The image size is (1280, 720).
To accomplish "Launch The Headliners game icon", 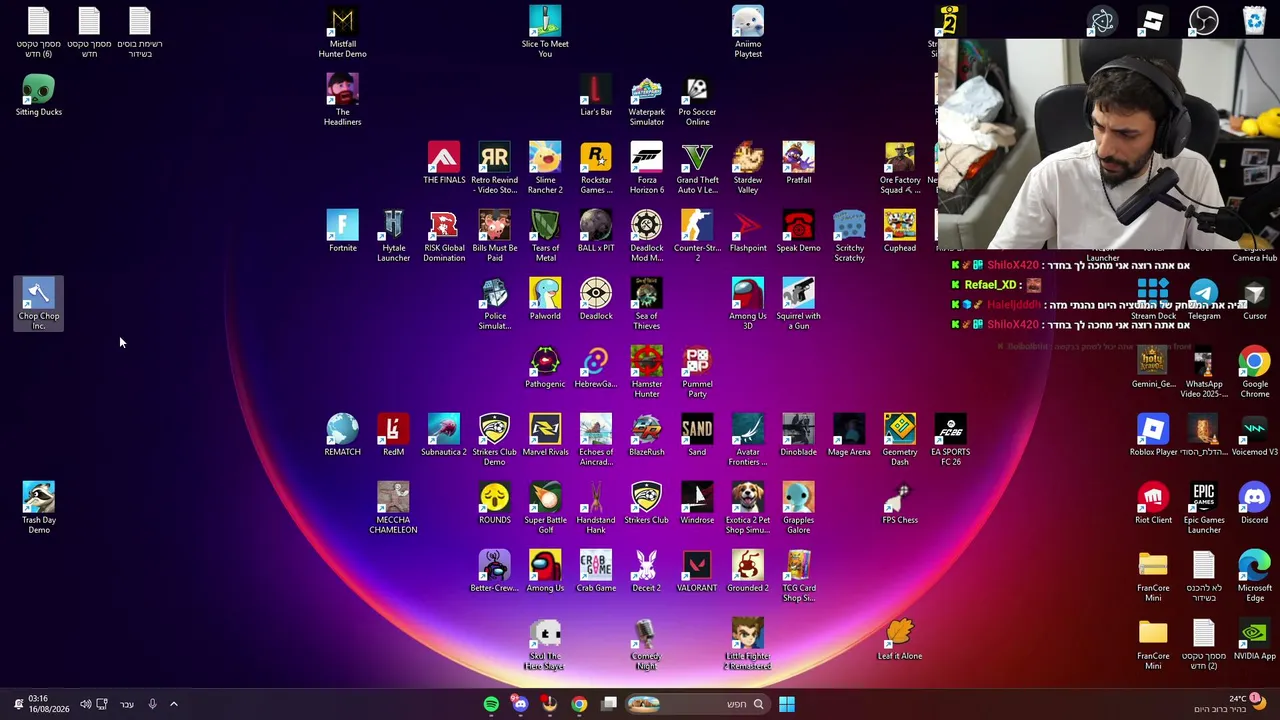I will coord(342,100).
